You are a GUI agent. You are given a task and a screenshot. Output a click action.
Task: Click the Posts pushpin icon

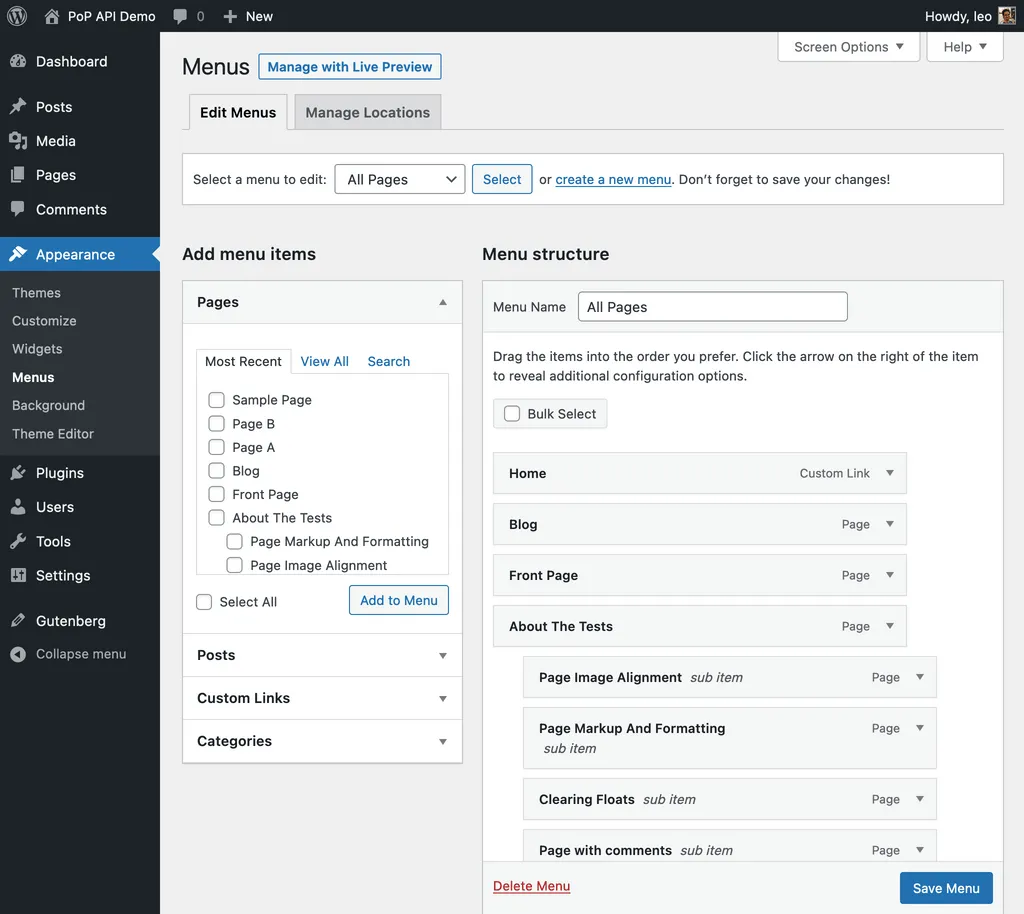coord(18,106)
